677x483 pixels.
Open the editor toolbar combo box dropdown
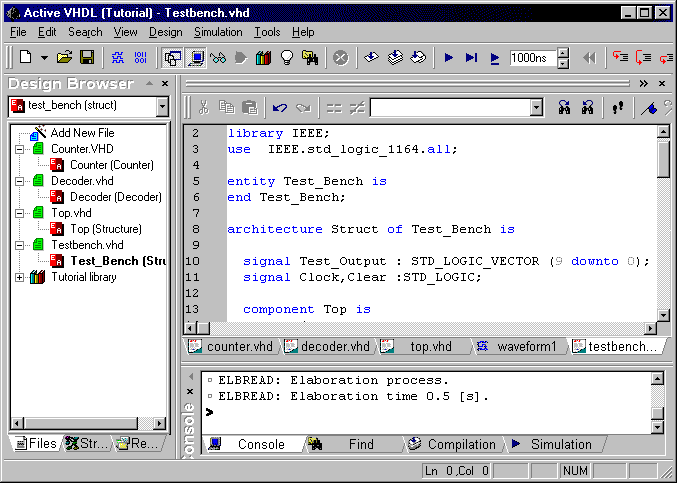tap(536, 107)
